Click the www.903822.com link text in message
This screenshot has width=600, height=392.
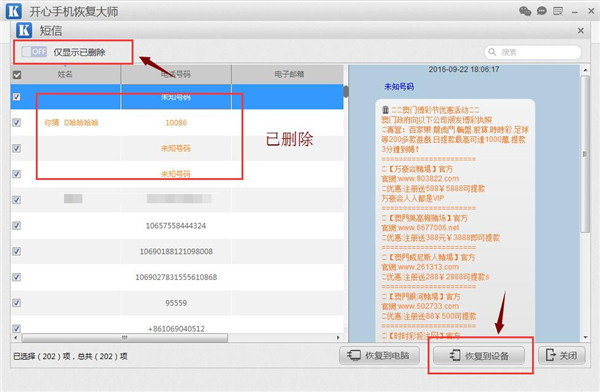(x=429, y=178)
